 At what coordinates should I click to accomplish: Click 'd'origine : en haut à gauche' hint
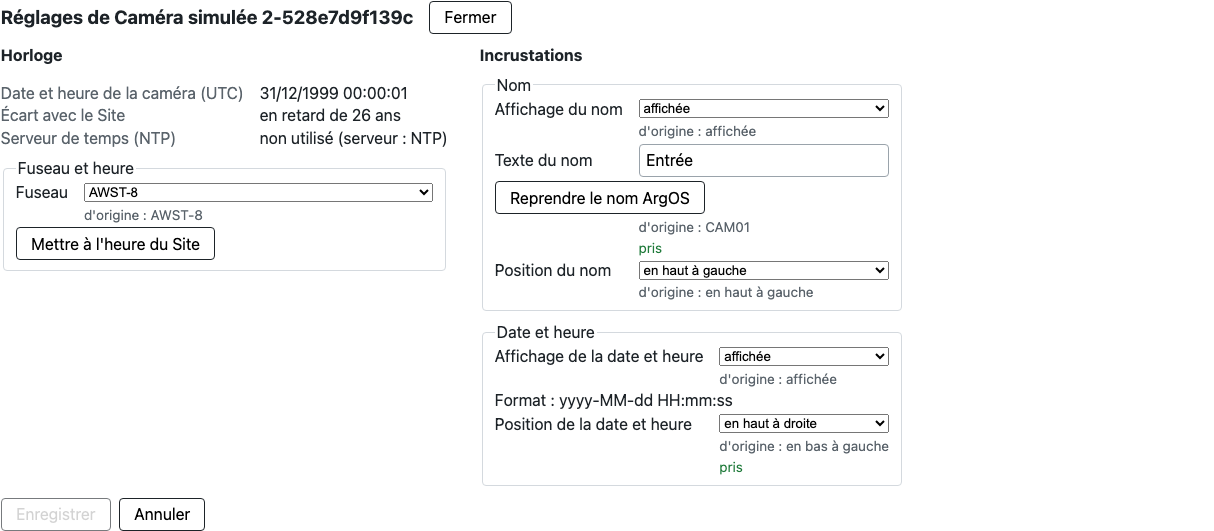[726, 292]
